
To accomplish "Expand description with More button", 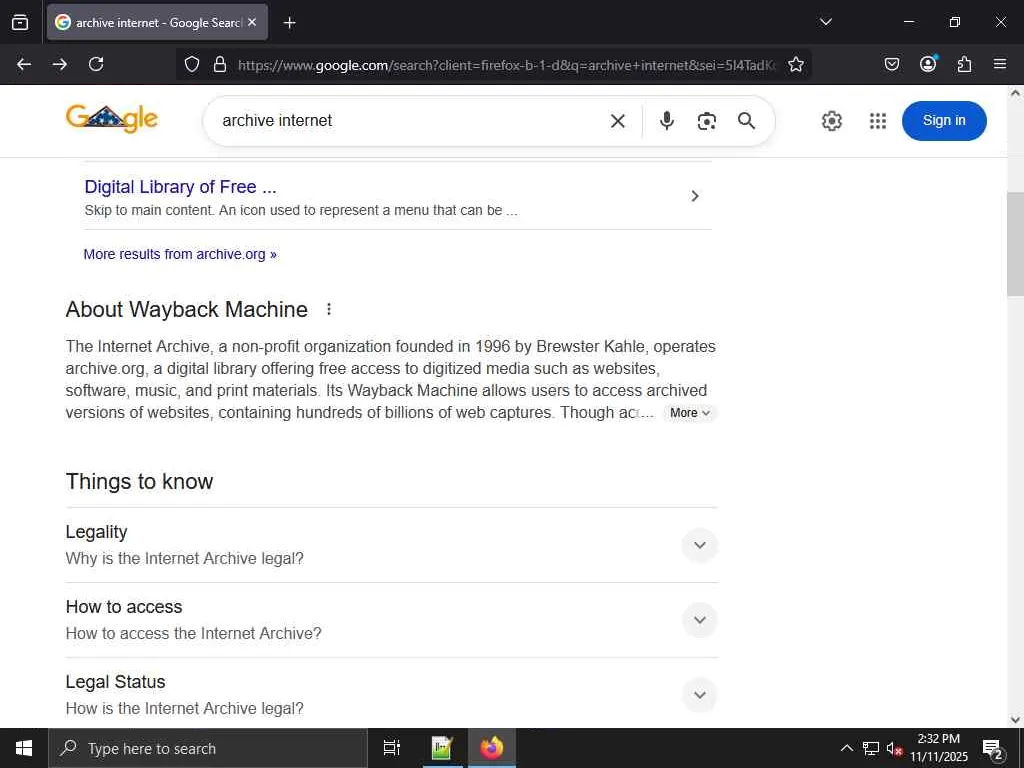I will coord(690,413).
